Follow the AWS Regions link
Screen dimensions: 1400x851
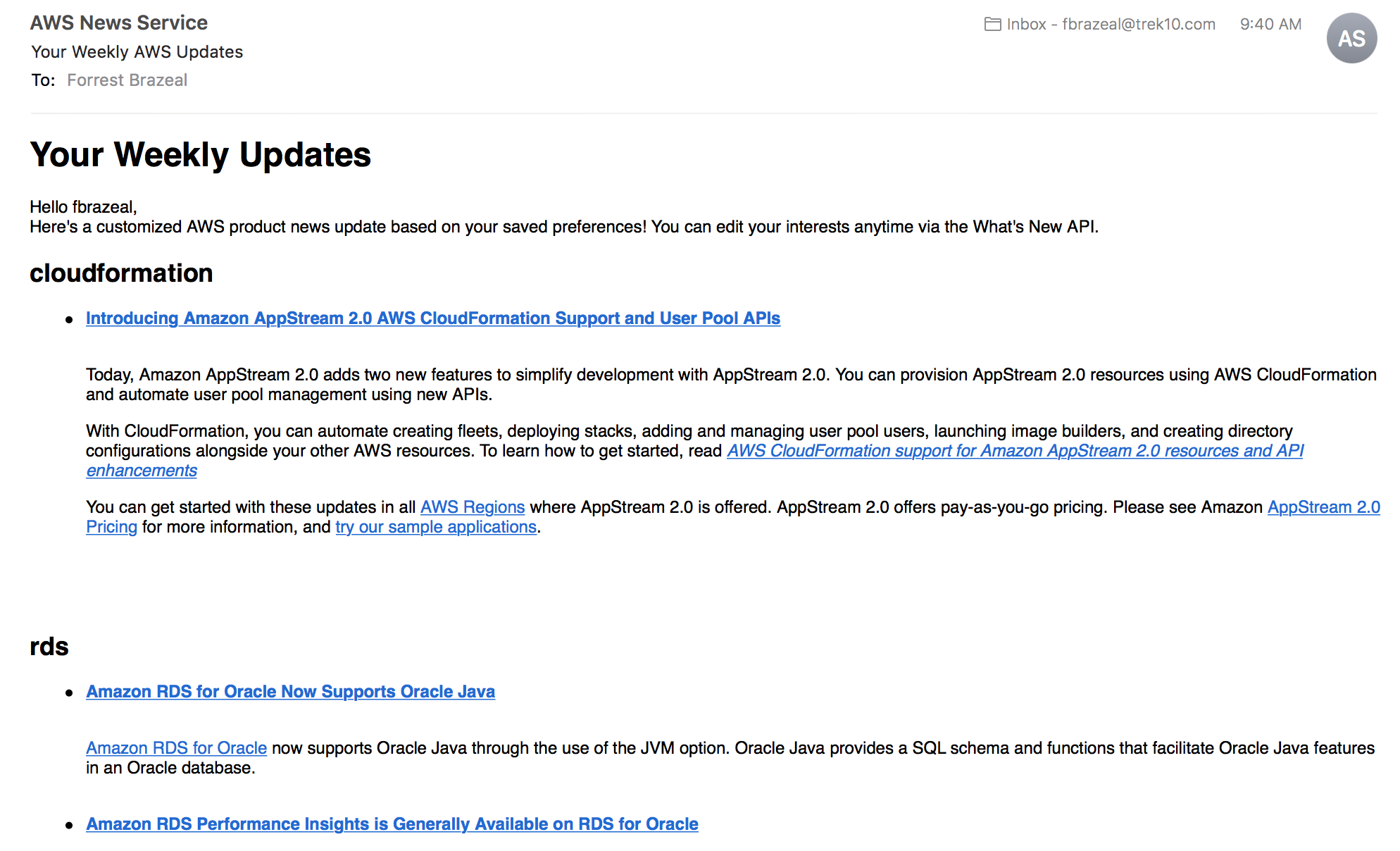(x=472, y=507)
